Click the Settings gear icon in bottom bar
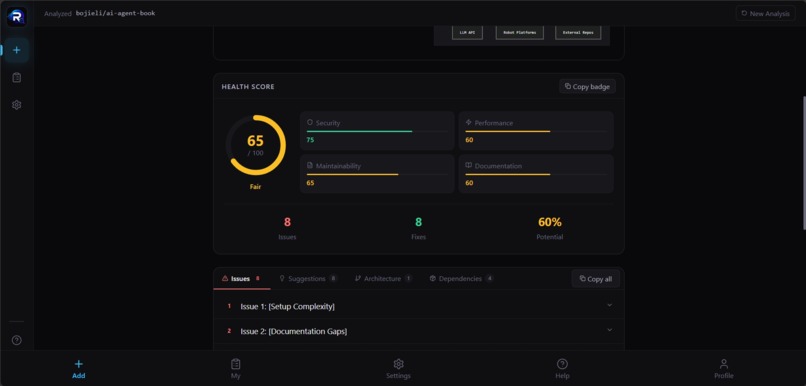806x386 pixels. point(398,364)
